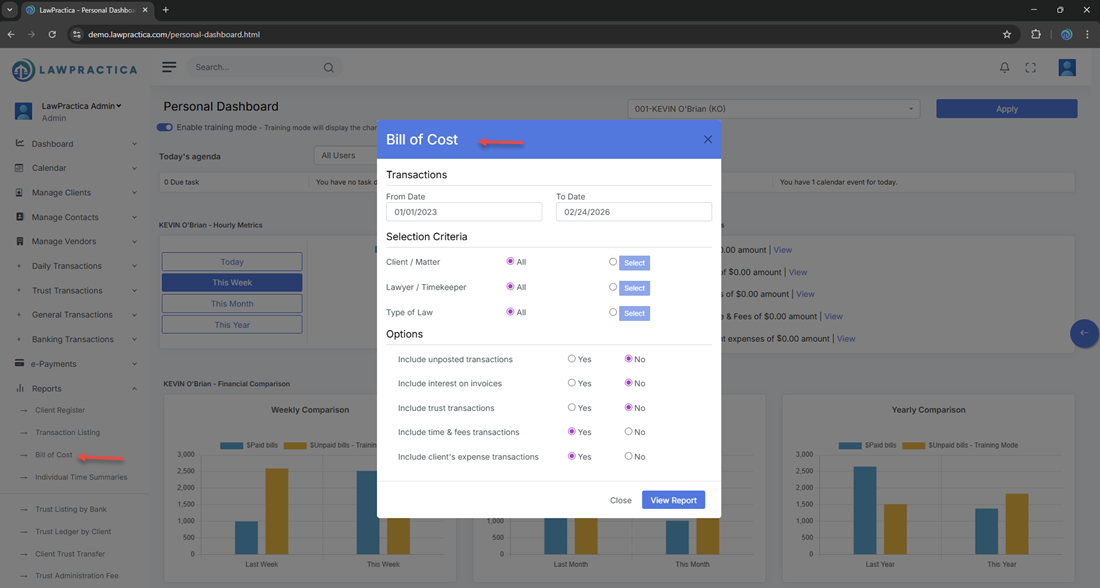Open the browser extensions icon
The width and height of the screenshot is (1100, 588).
[x=1036, y=34]
